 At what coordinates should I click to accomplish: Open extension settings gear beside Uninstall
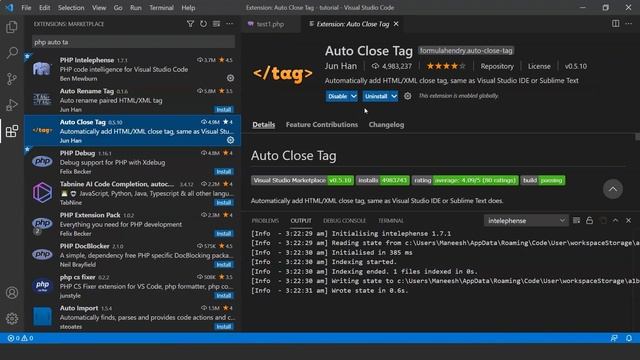[407, 96]
